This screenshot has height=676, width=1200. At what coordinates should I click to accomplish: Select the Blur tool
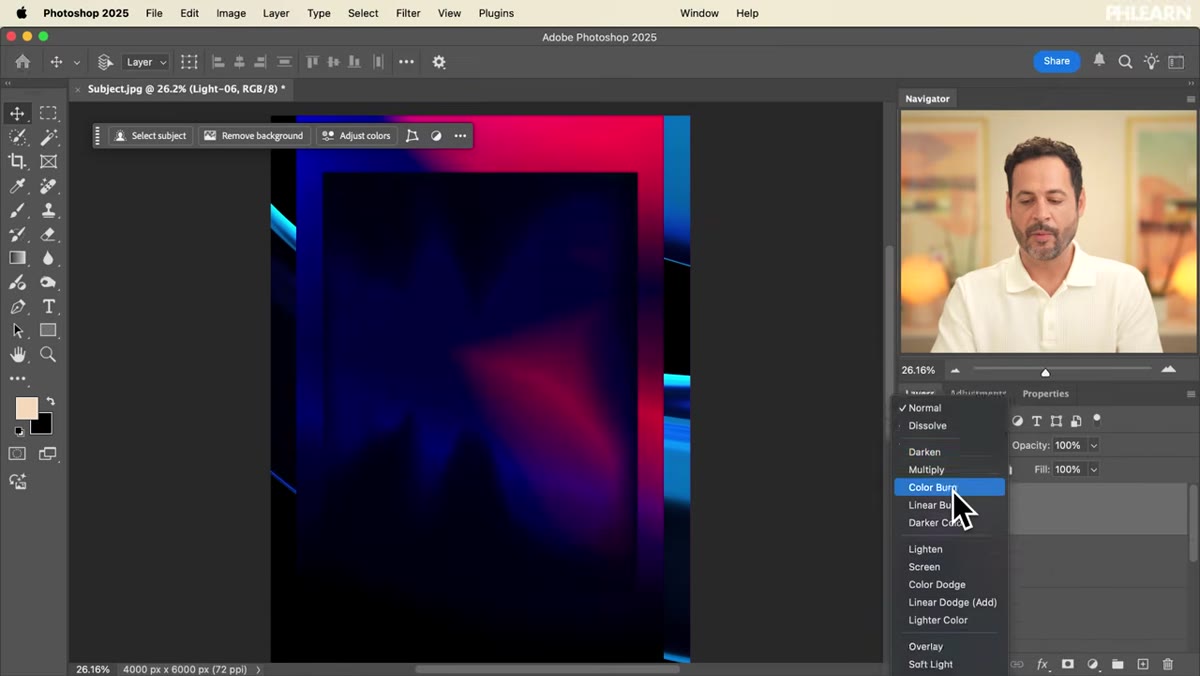(x=48, y=258)
